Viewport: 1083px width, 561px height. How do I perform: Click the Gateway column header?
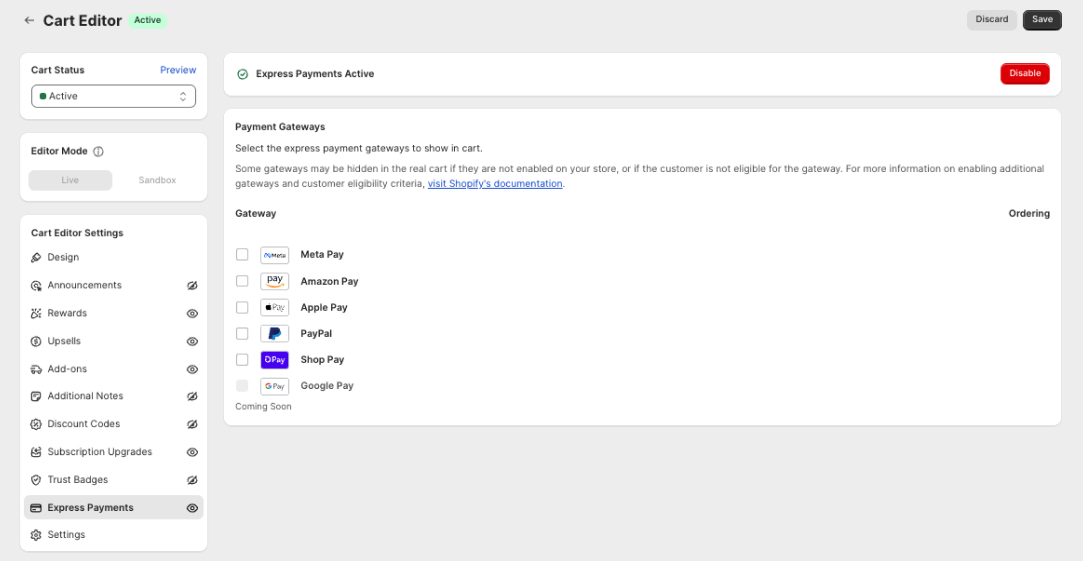[x=256, y=213]
